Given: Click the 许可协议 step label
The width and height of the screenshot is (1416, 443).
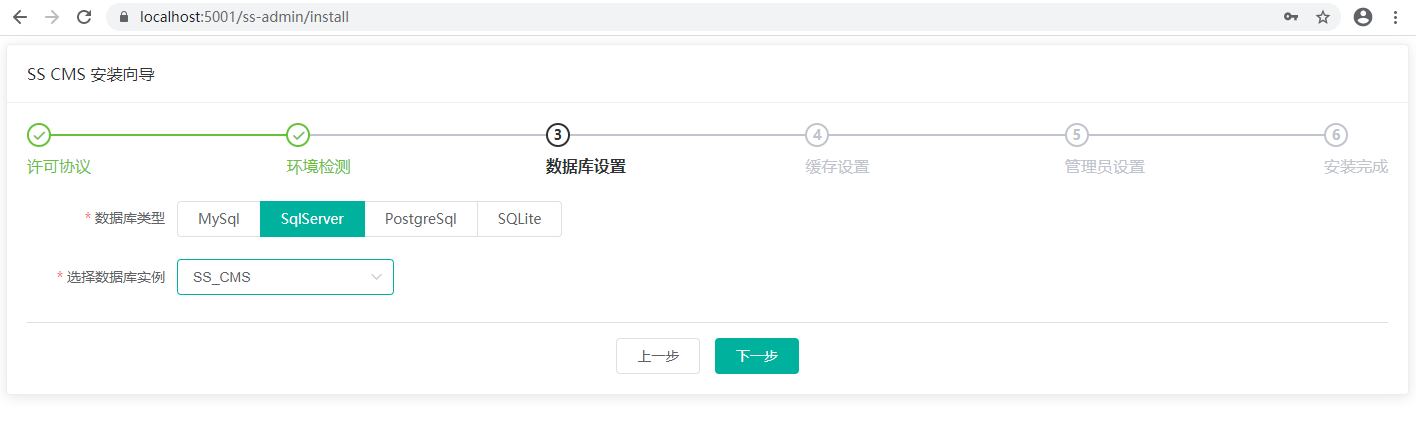Looking at the screenshot, I should click(59, 167).
